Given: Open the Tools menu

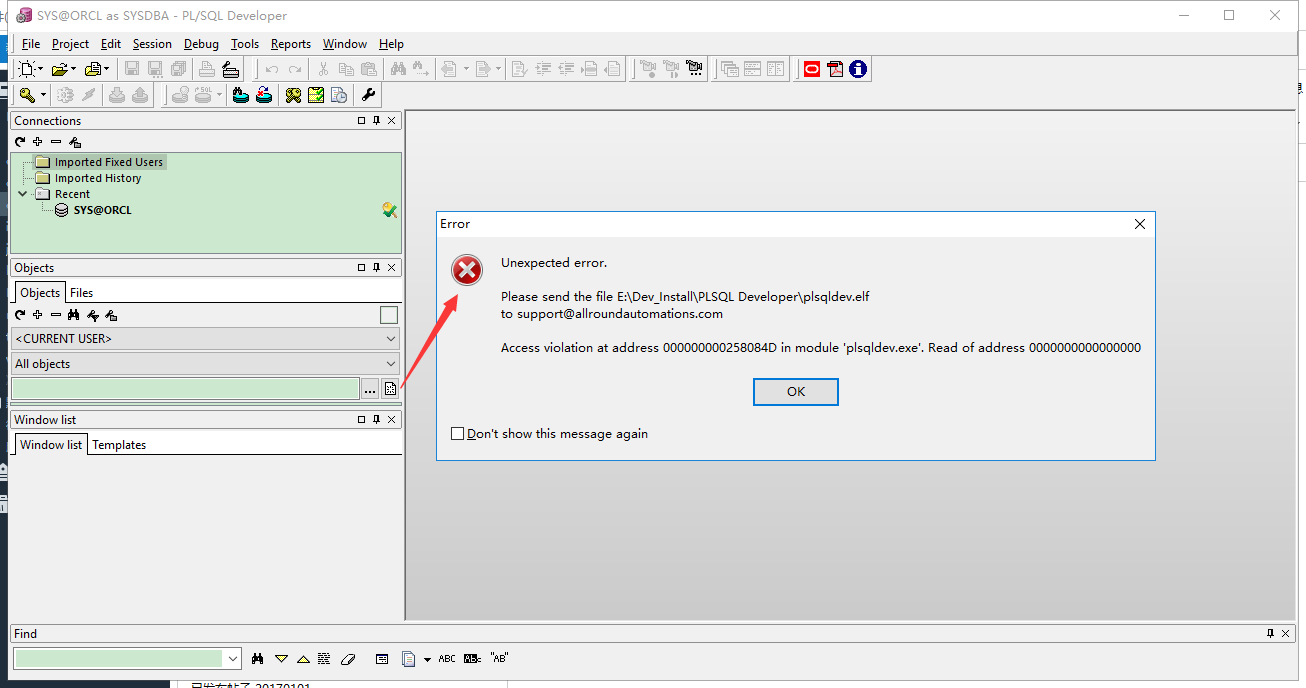Looking at the screenshot, I should [x=245, y=44].
